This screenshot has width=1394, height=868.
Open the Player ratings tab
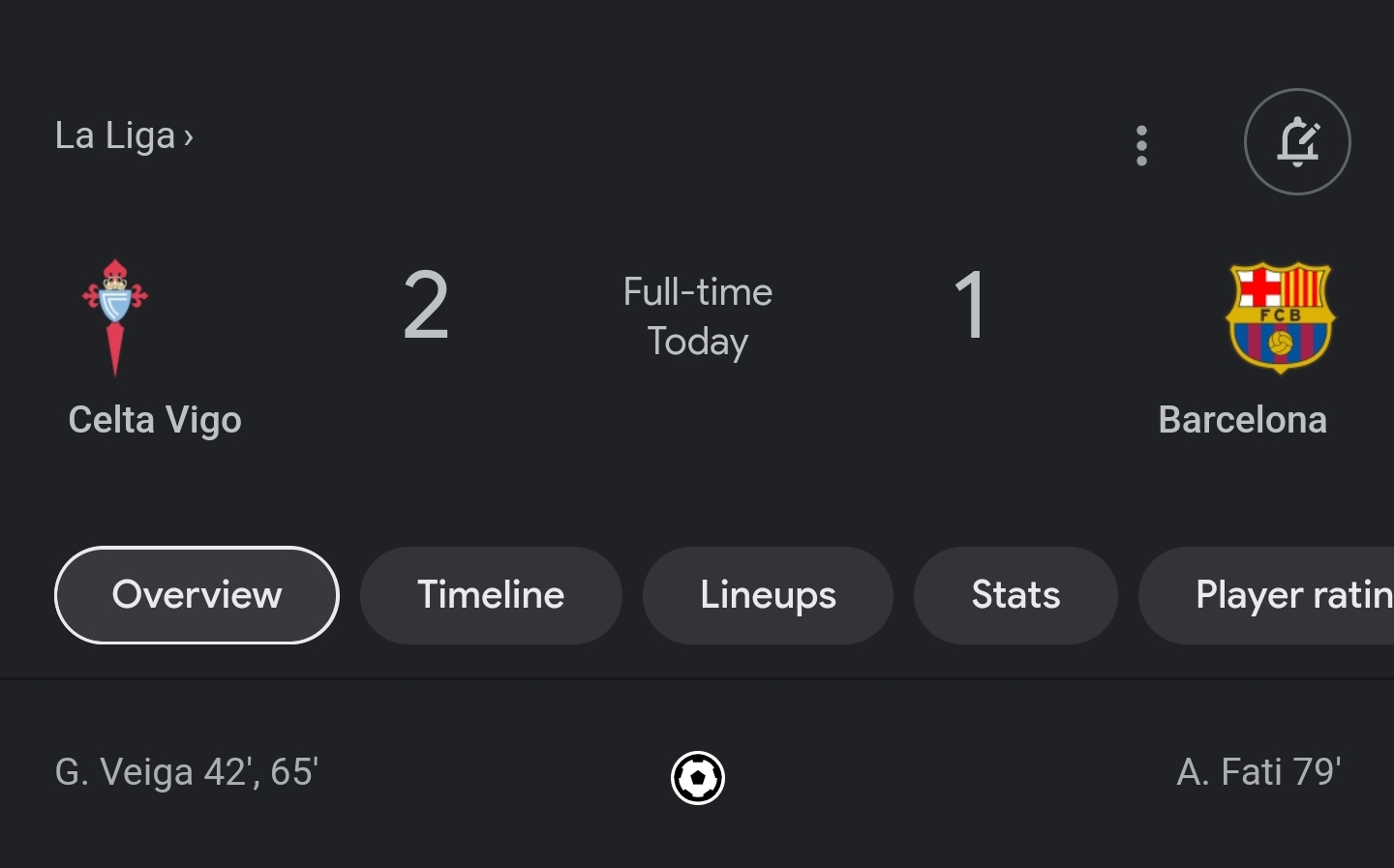pyautogui.click(x=1267, y=595)
